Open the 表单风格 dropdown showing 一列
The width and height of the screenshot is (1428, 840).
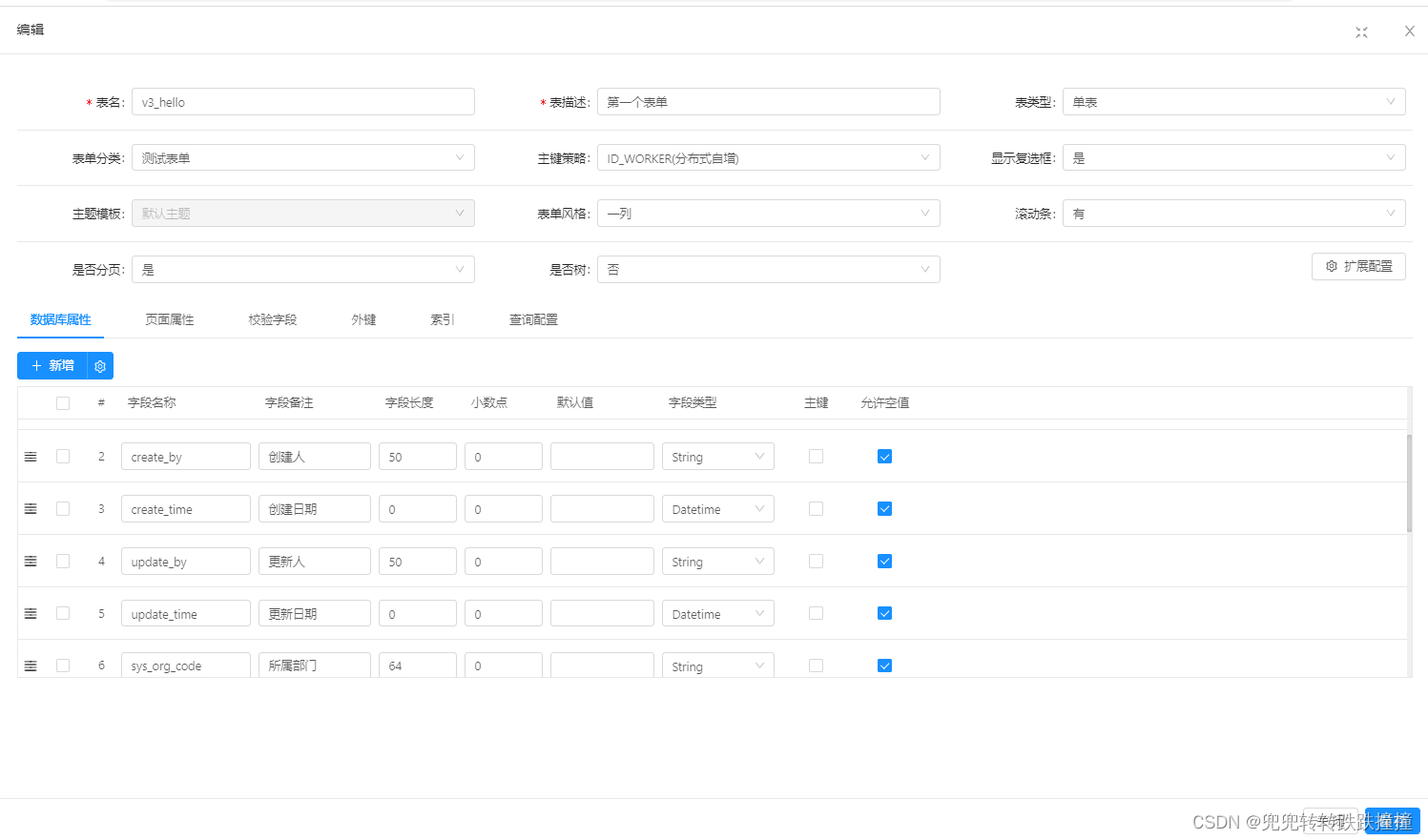click(x=769, y=214)
